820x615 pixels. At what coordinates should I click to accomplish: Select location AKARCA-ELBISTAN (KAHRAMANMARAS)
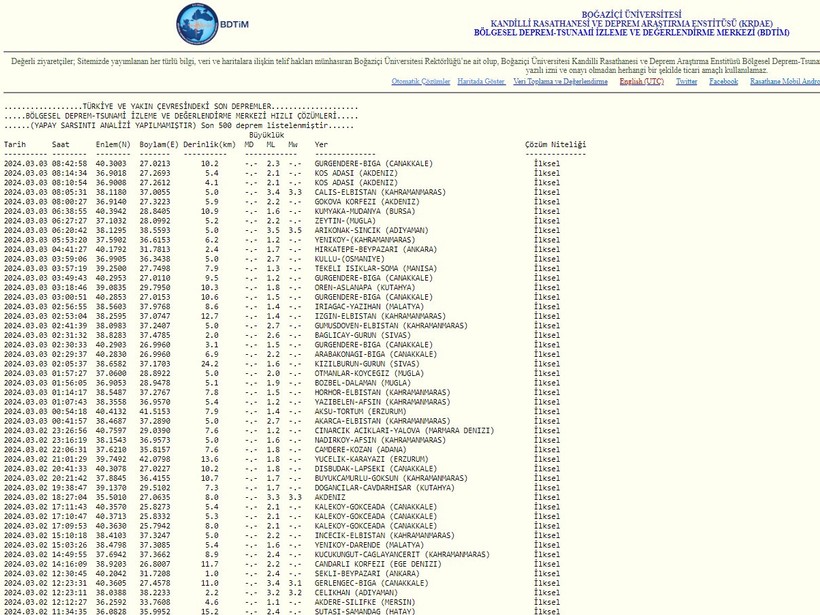click(x=382, y=422)
